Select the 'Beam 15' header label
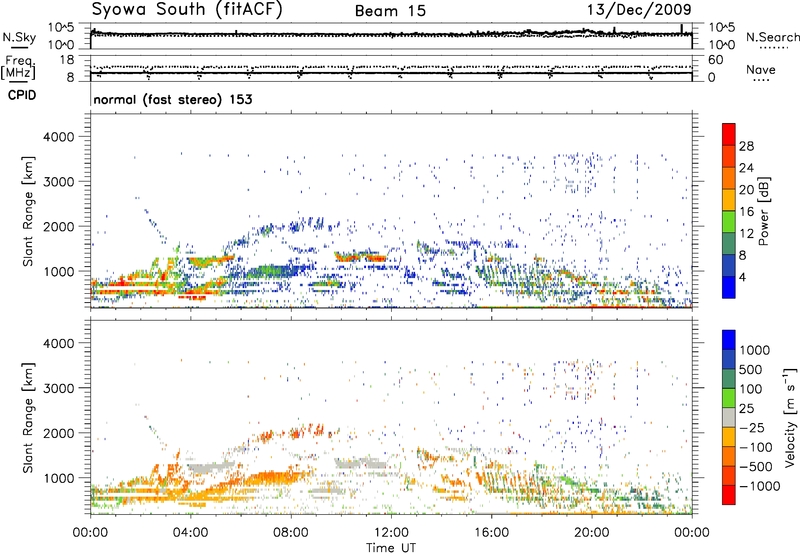This screenshot has height=554, width=800. click(x=390, y=11)
